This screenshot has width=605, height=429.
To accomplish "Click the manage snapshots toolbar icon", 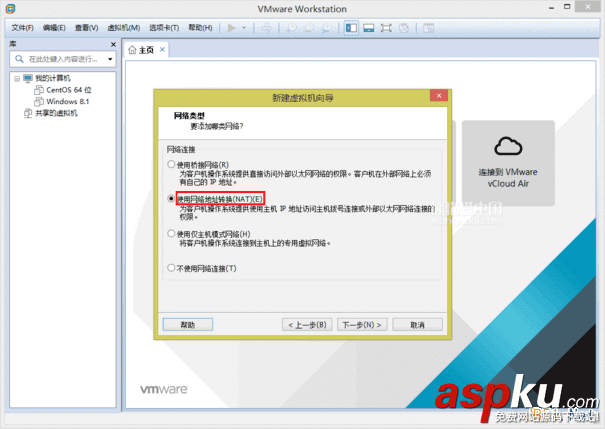I will tap(327, 28).
